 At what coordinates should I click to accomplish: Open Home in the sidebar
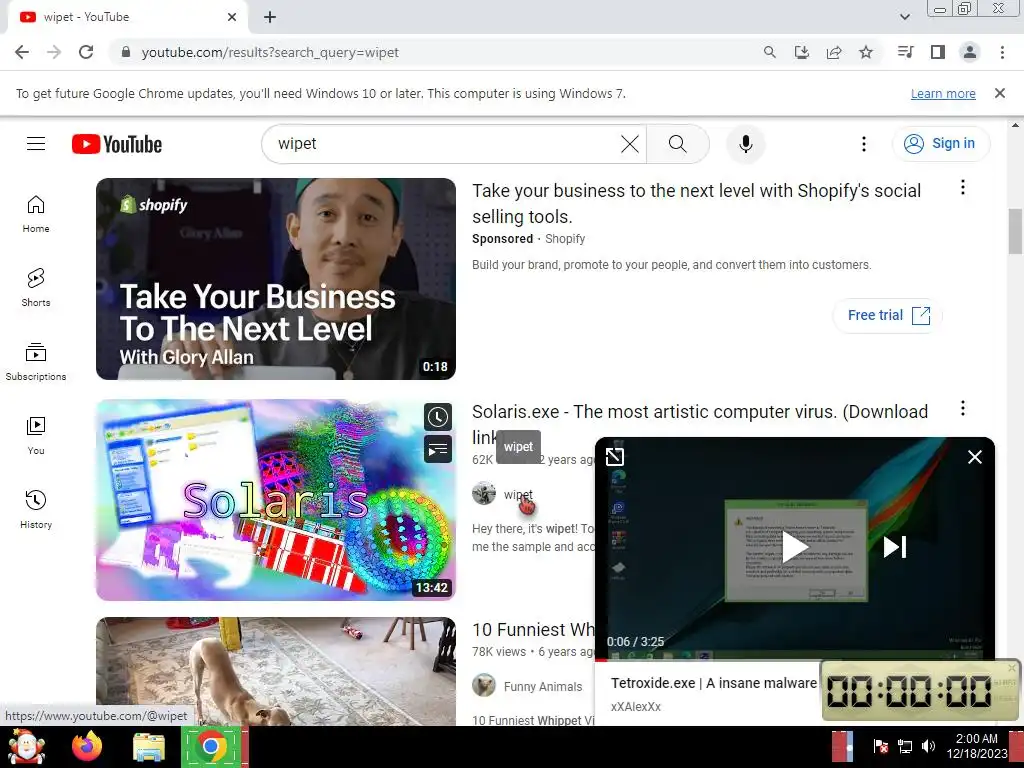[36, 214]
